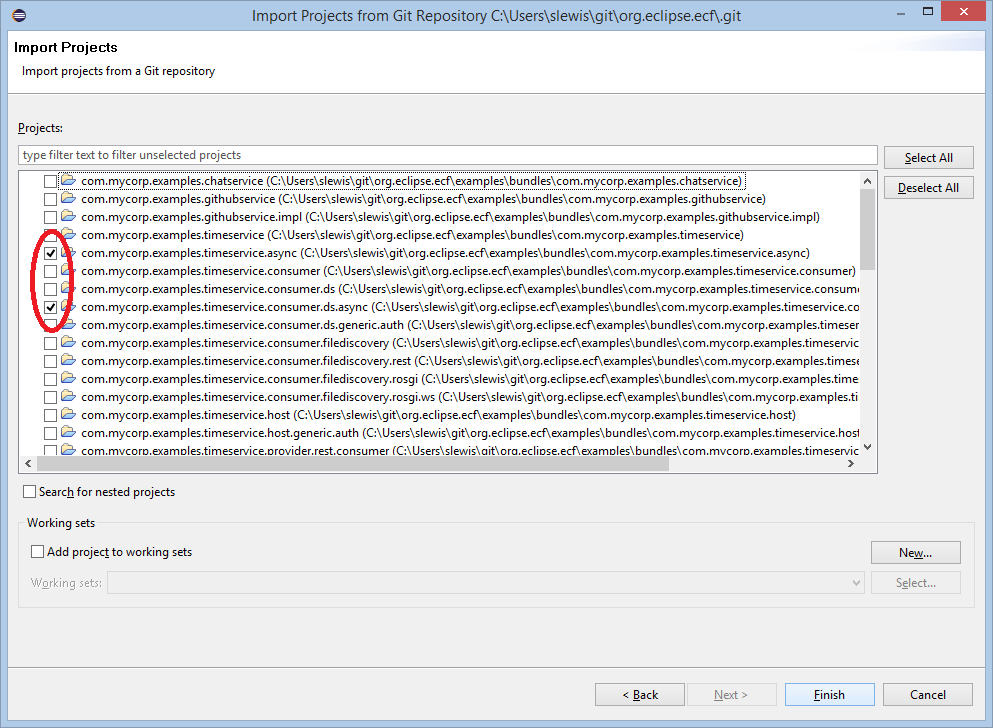Check the com.mycorp.examples.githubservice checkbox
The height and width of the screenshot is (728, 993).
[50, 199]
